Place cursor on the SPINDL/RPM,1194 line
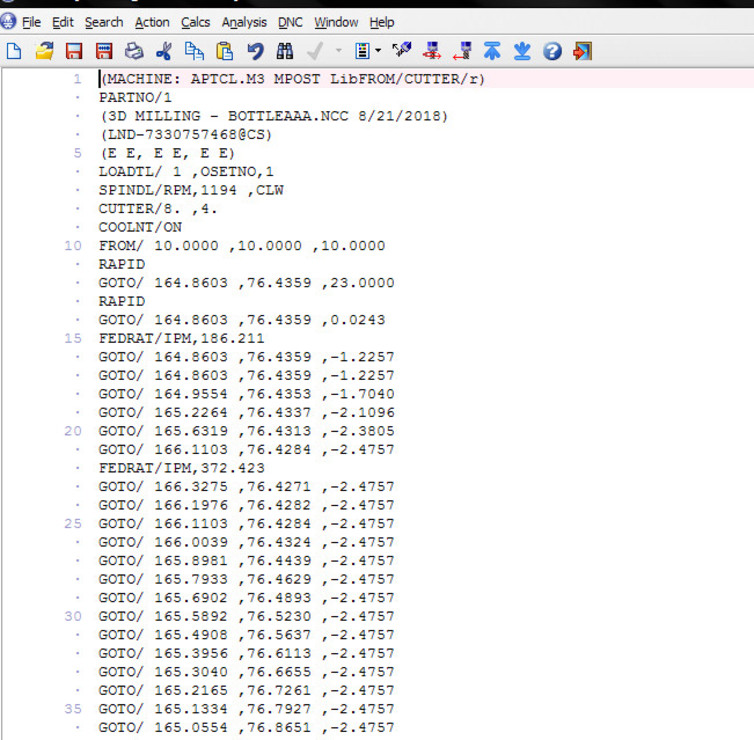This screenshot has height=740, width=754. [200, 190]
